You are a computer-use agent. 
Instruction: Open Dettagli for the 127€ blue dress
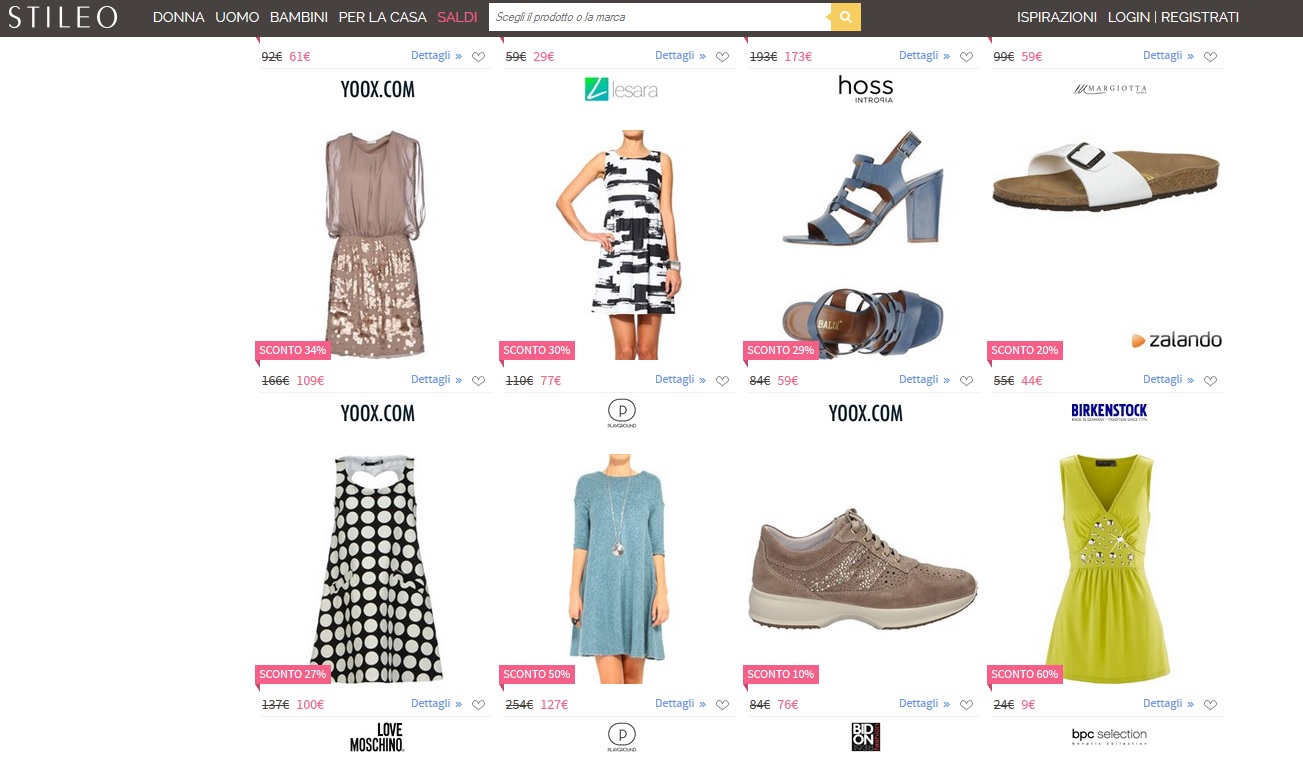pos(680,704)
